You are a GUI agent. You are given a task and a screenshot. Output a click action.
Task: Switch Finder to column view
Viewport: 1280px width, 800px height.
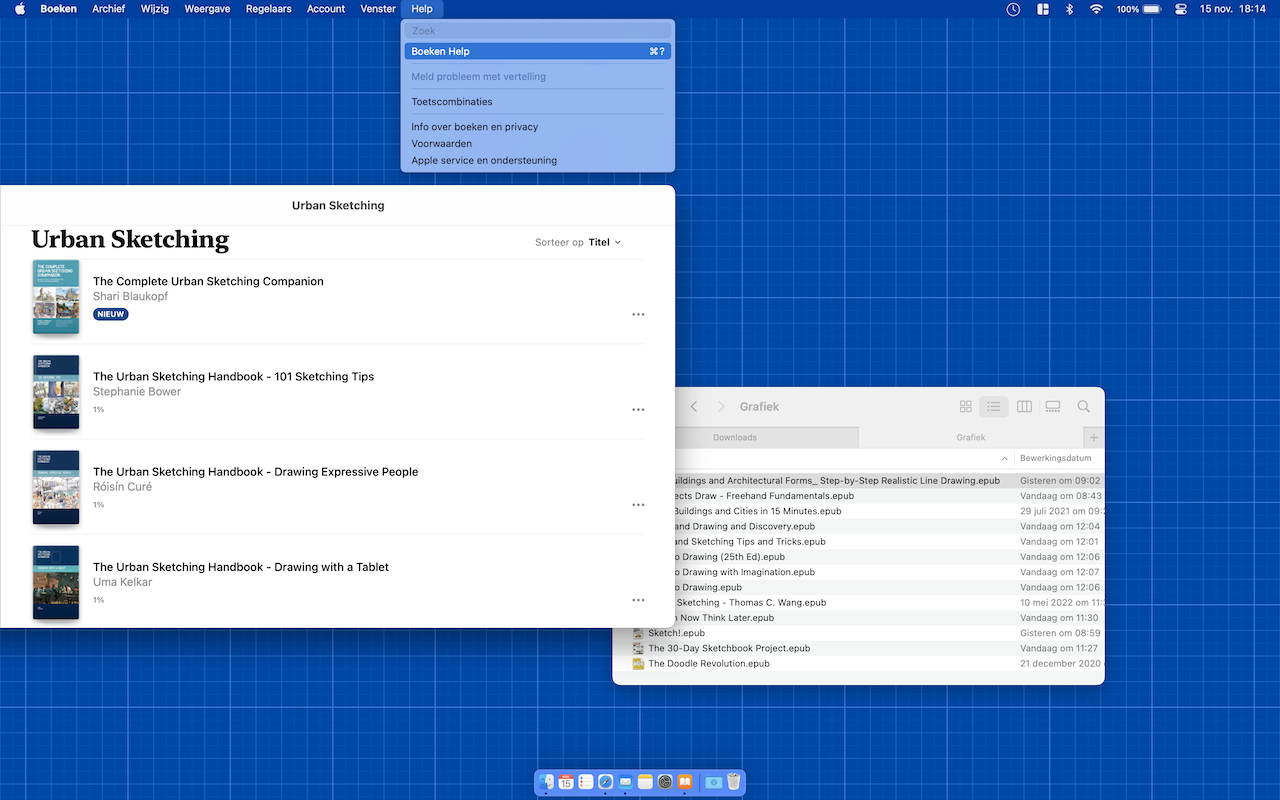click(x=1024, y=407)
